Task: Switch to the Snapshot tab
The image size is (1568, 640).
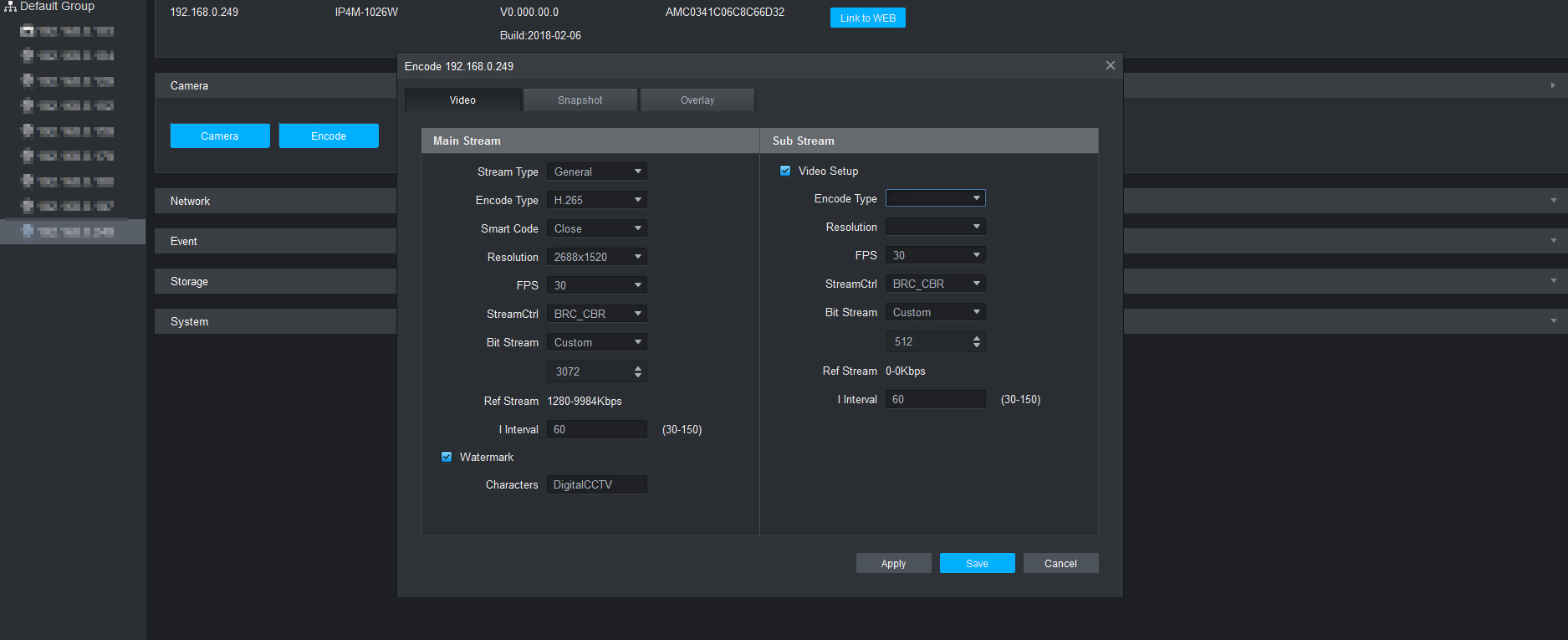Action: 580,100
